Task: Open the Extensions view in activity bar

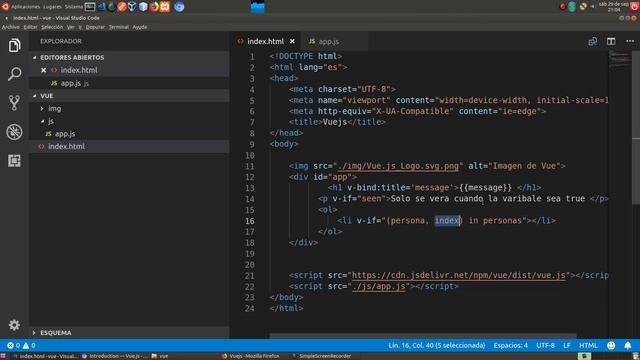Action: pos(14,160)
